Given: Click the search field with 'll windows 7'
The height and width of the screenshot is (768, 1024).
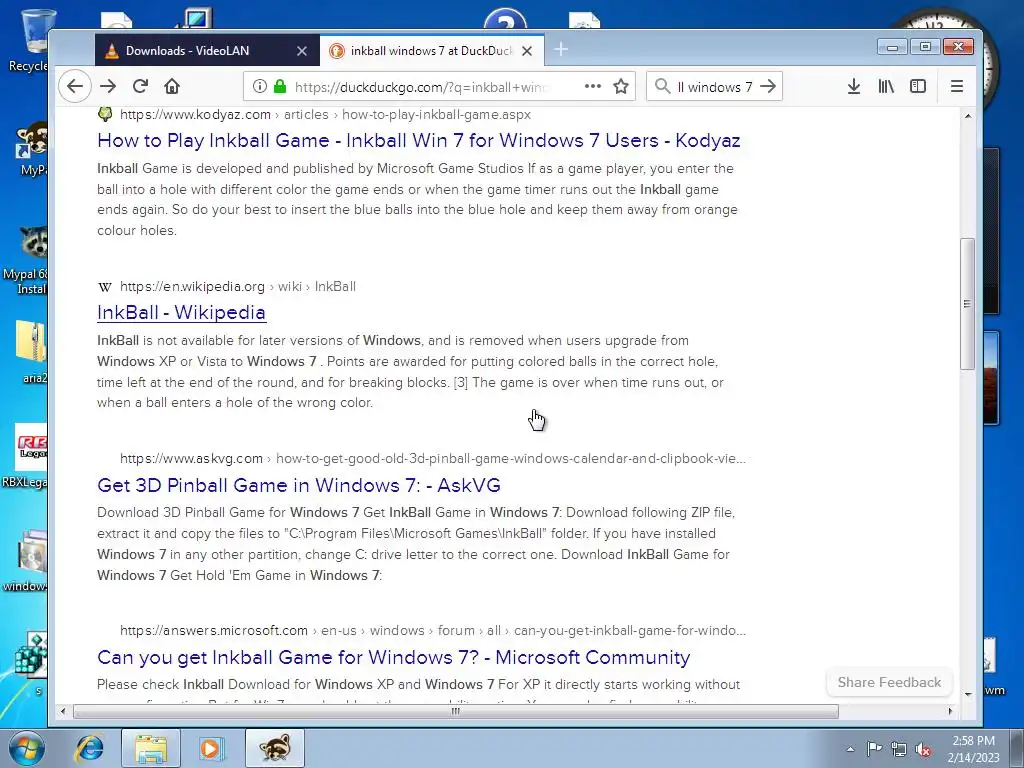Looking at the screenshot, I should 714,87.
